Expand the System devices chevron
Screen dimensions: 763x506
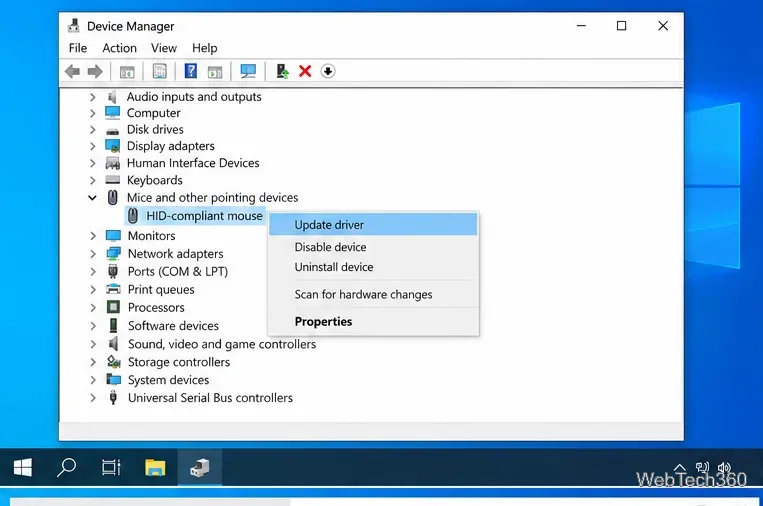click(93, 380)
